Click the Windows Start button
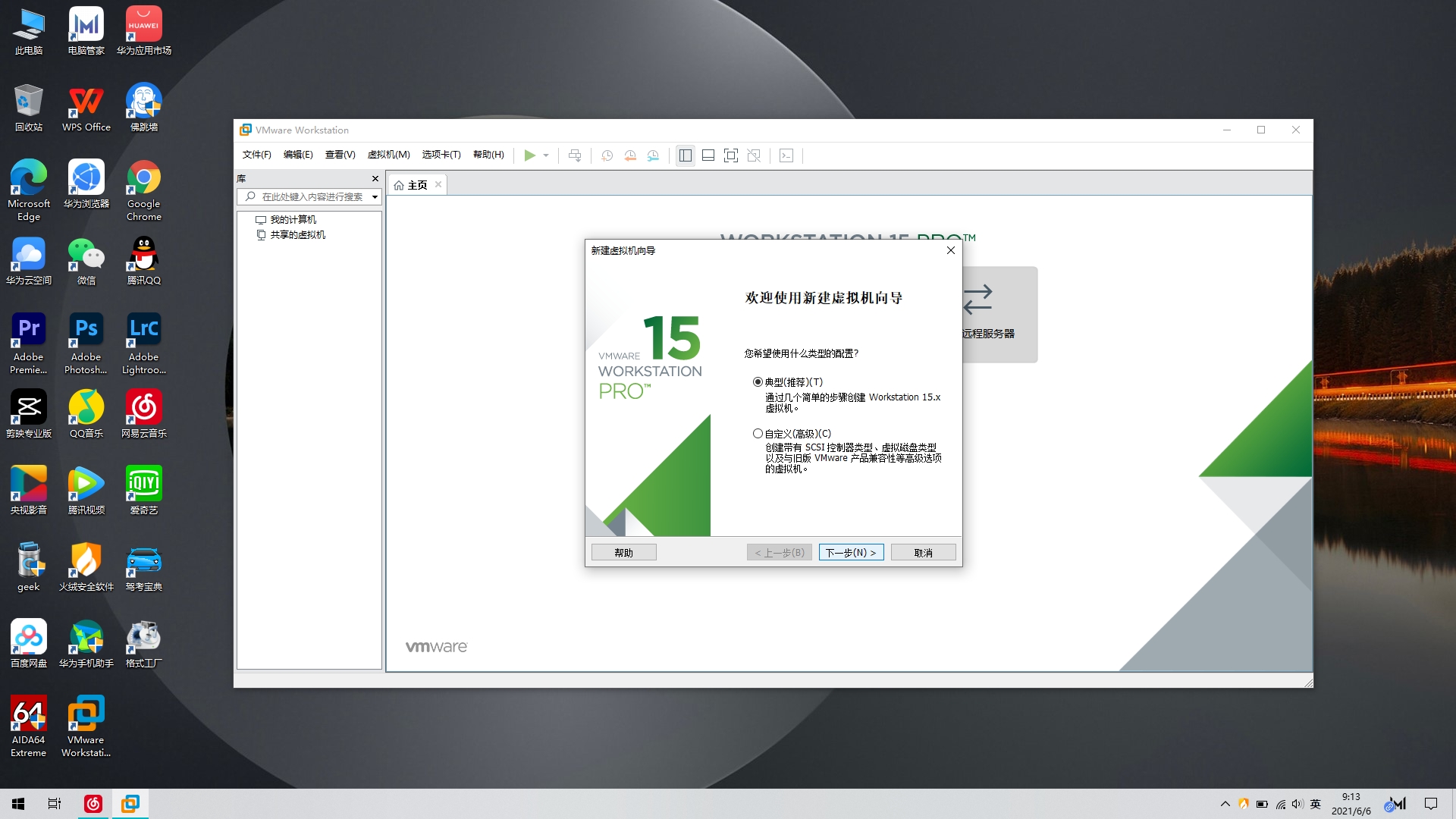Viewport: 1456px width, 819px height. pos(18,804)
